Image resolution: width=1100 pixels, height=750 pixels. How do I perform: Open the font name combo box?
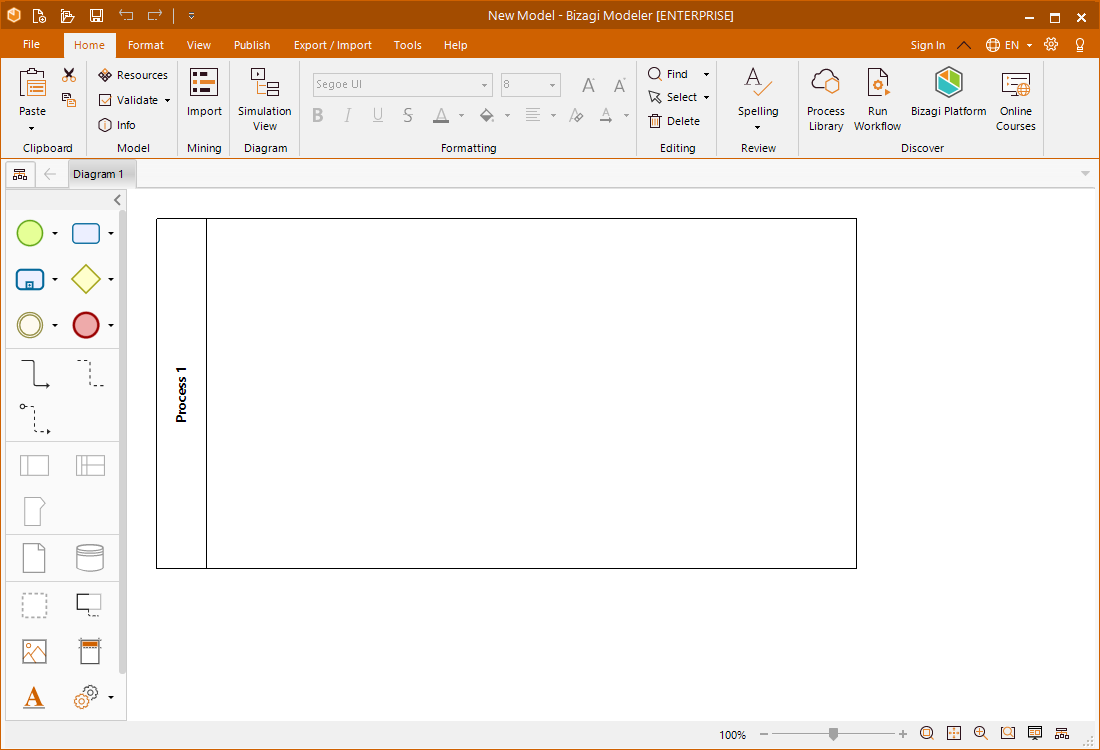pyautogui.click(x=403, y=85)
